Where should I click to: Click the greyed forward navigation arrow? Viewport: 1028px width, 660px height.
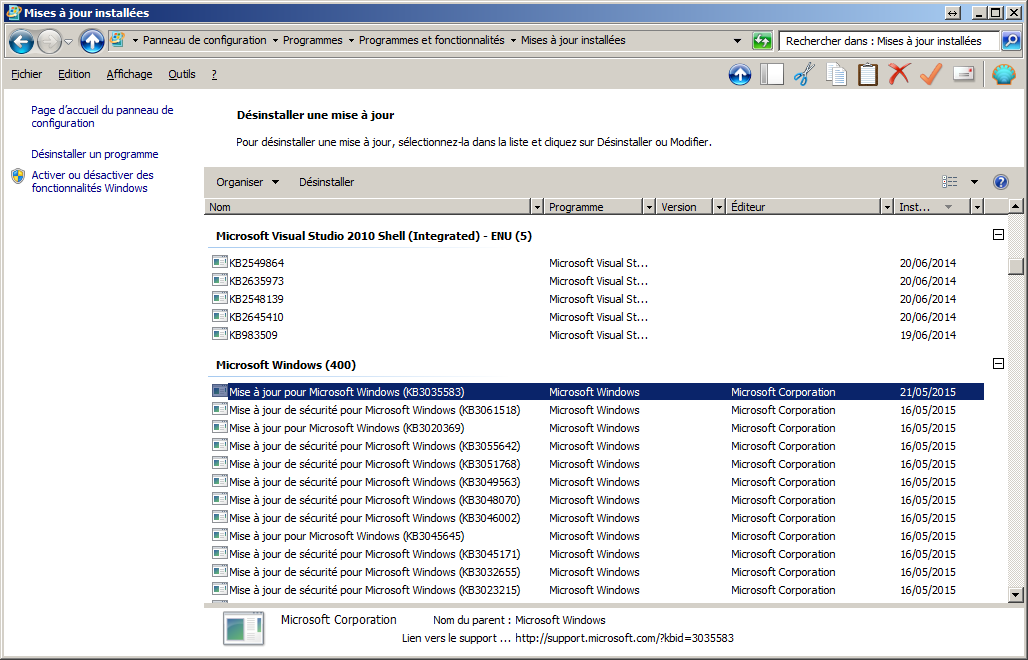[49, 41]
